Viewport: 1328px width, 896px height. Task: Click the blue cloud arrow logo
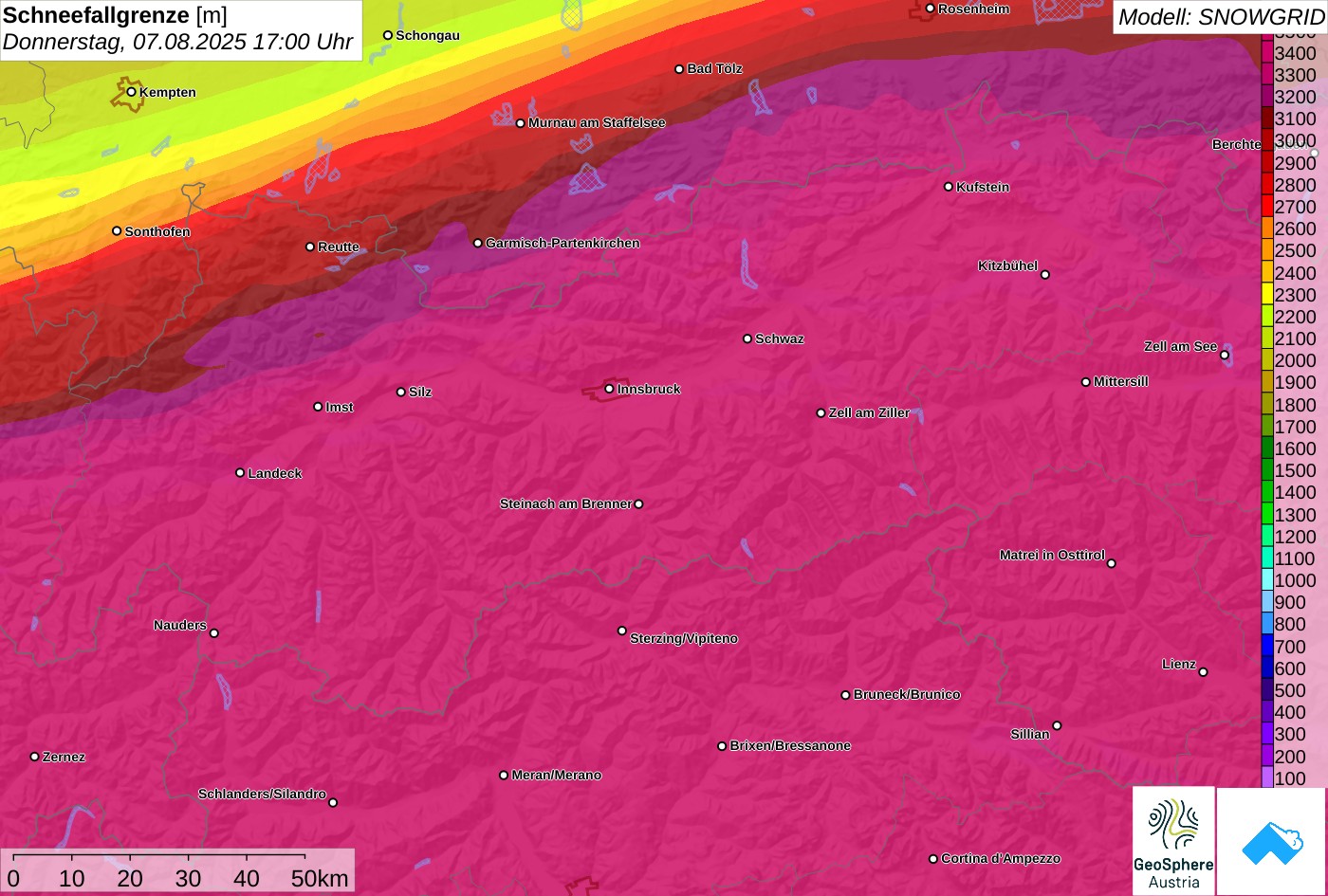coord(1271,841)
